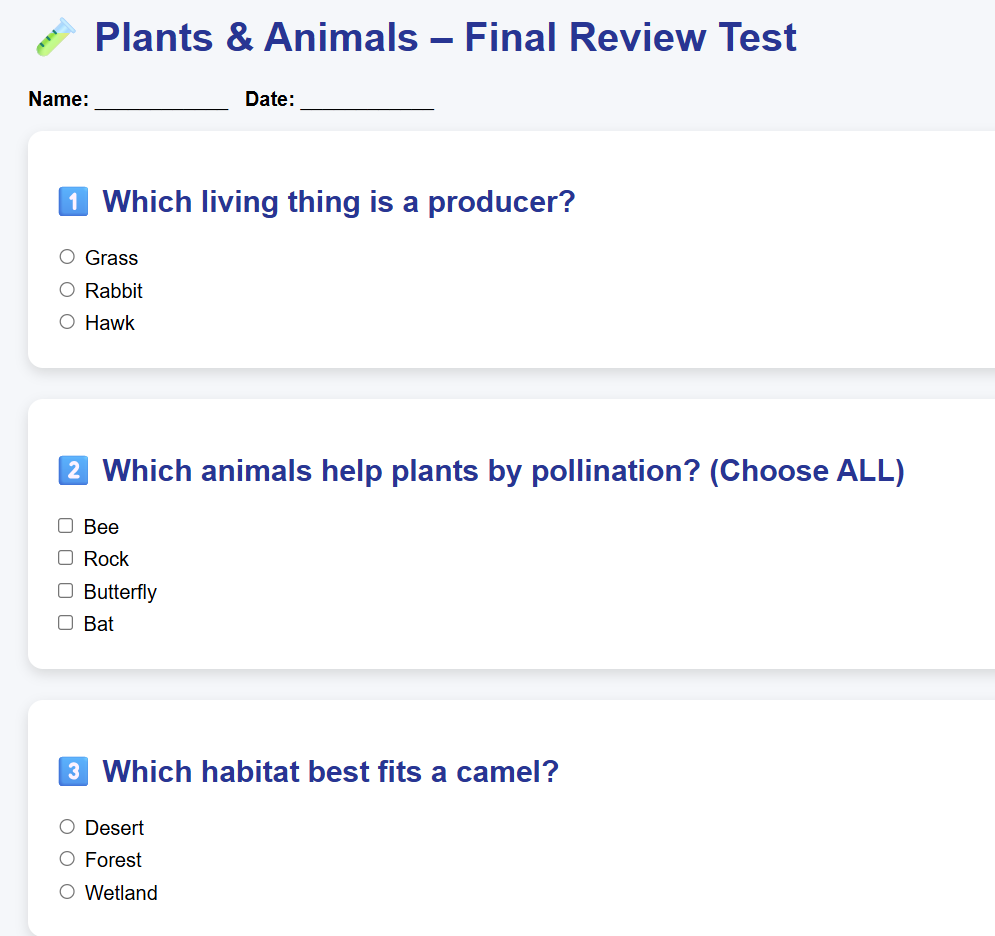The height and width of the screenshot is (936, 995).
Task: Check the Bat pollinator option
Action: (66, 623)
